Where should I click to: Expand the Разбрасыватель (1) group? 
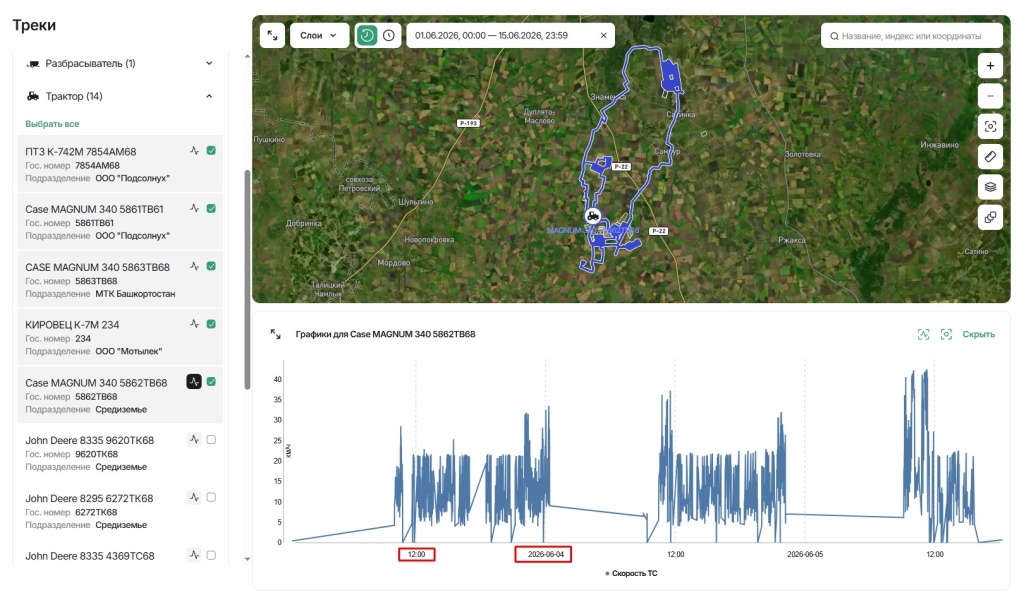coord(120,63)
